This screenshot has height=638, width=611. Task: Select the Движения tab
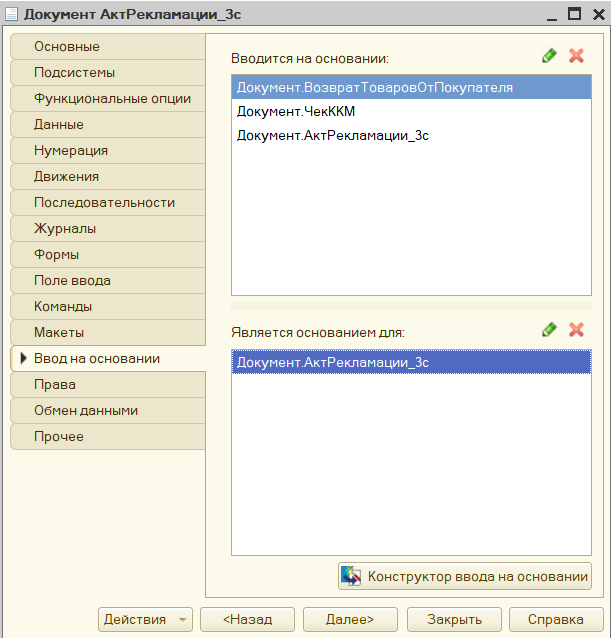pos(66,177)
